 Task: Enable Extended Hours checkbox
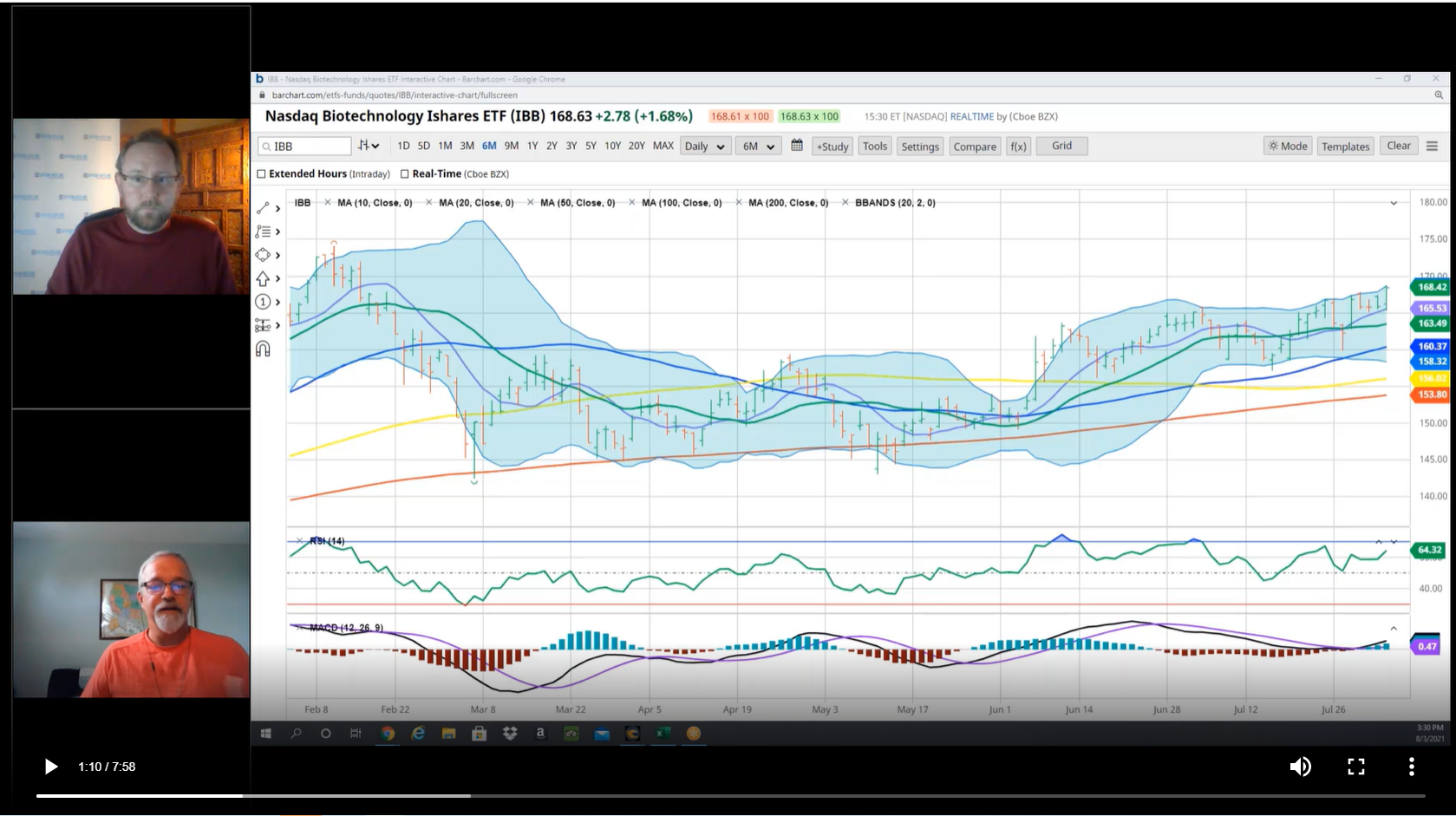tap(261, 174)
